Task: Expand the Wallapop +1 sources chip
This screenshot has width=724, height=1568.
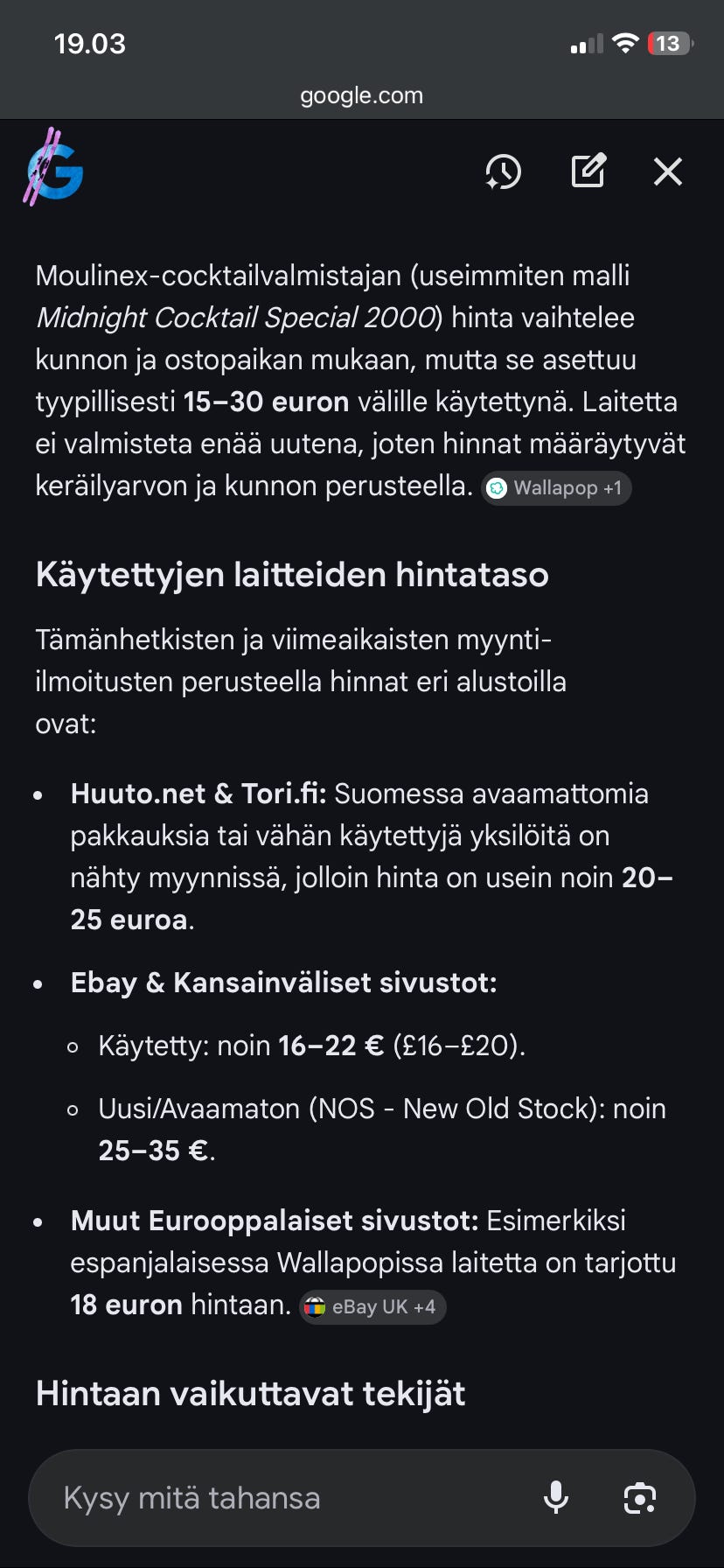Action: coord(556,487)
